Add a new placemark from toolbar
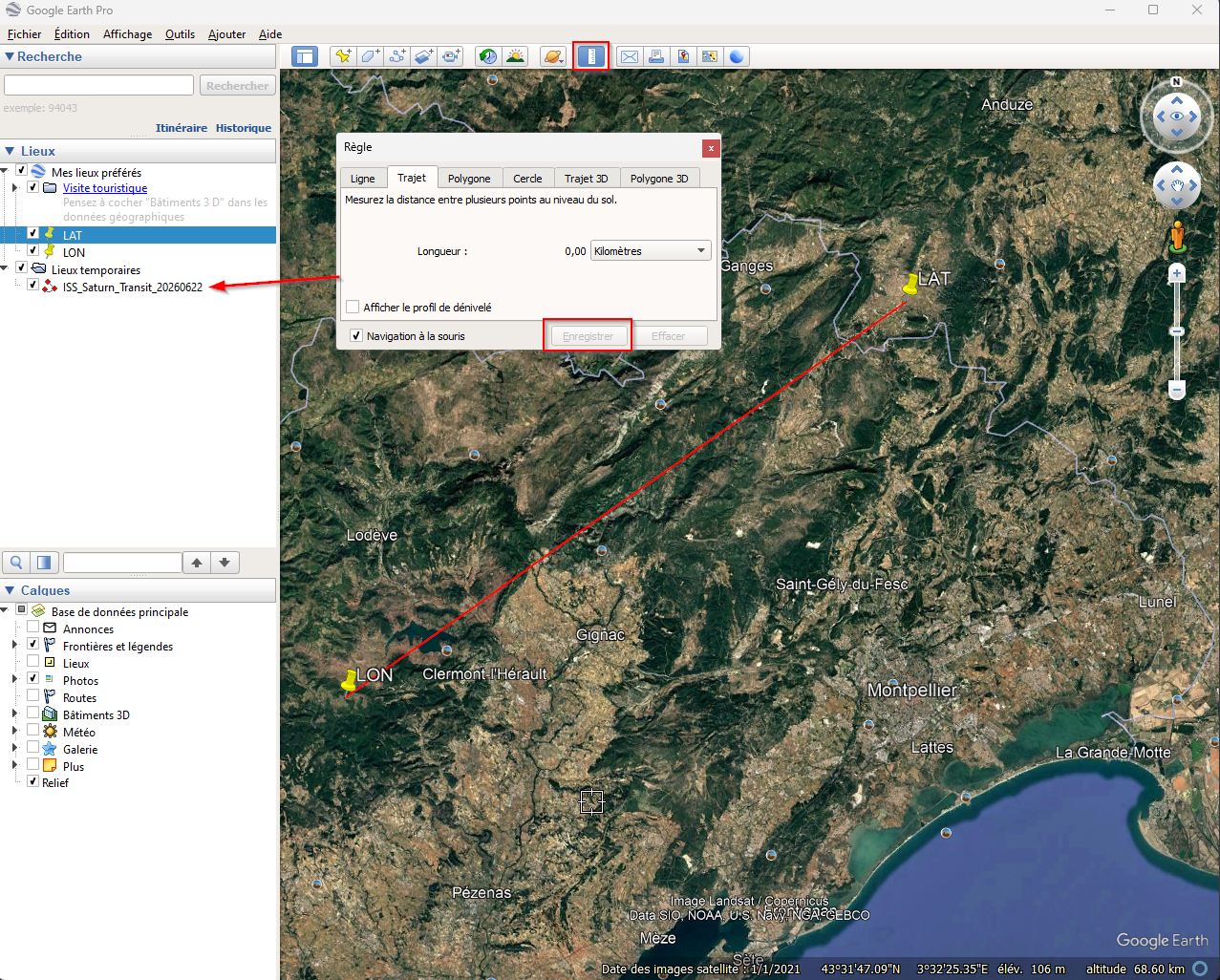This screenshot has height=980, width=1220. click(x=342, y=56)
